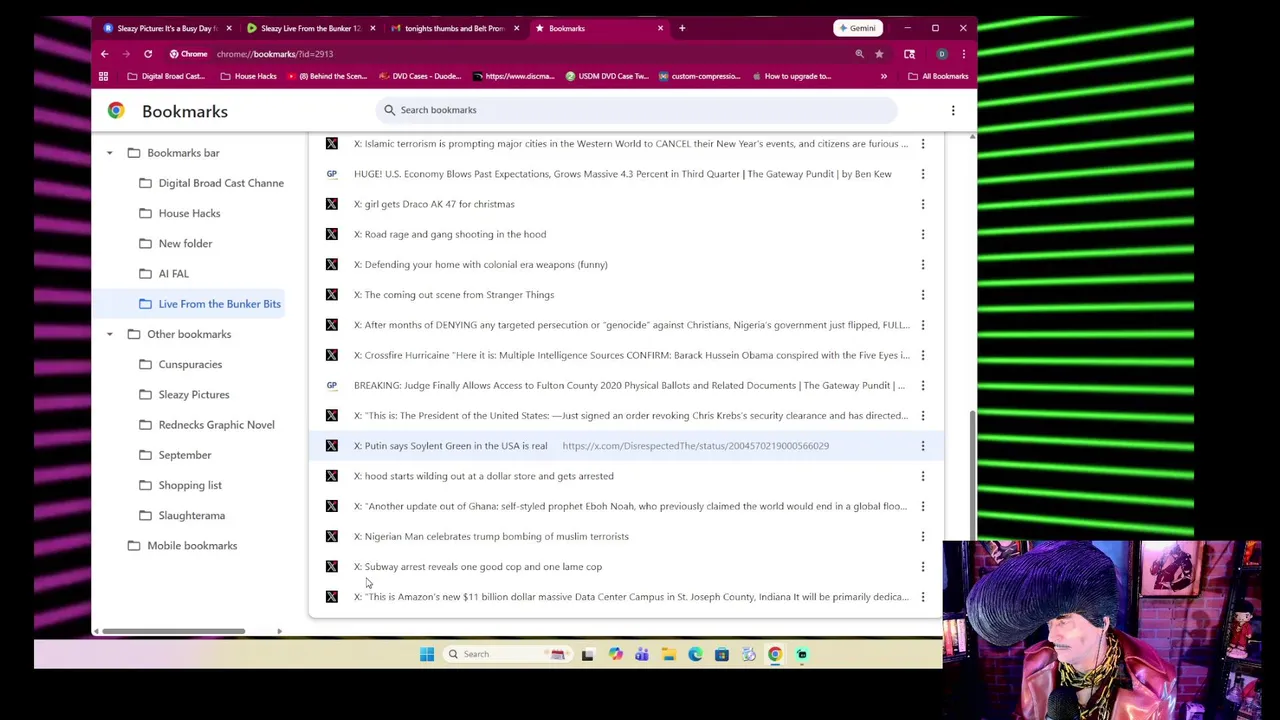Screen dimensions: 1280x720
Task: Open Microsoft Teams from the taskbar
Action: click(642, 654)
